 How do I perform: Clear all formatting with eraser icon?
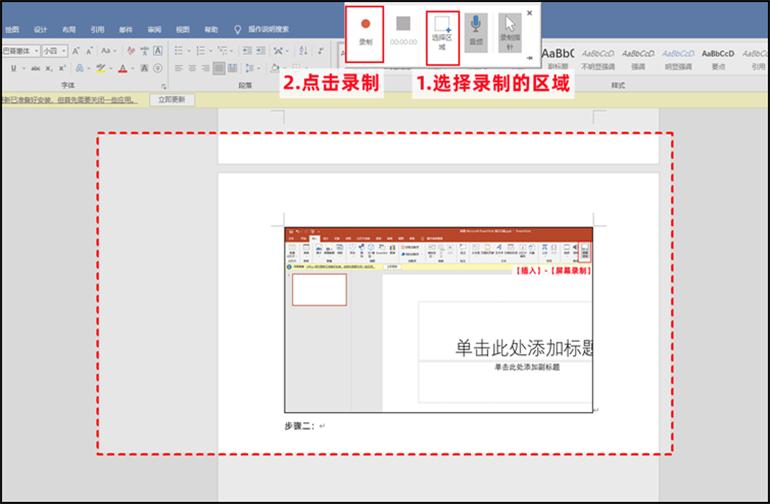point(131,51)
